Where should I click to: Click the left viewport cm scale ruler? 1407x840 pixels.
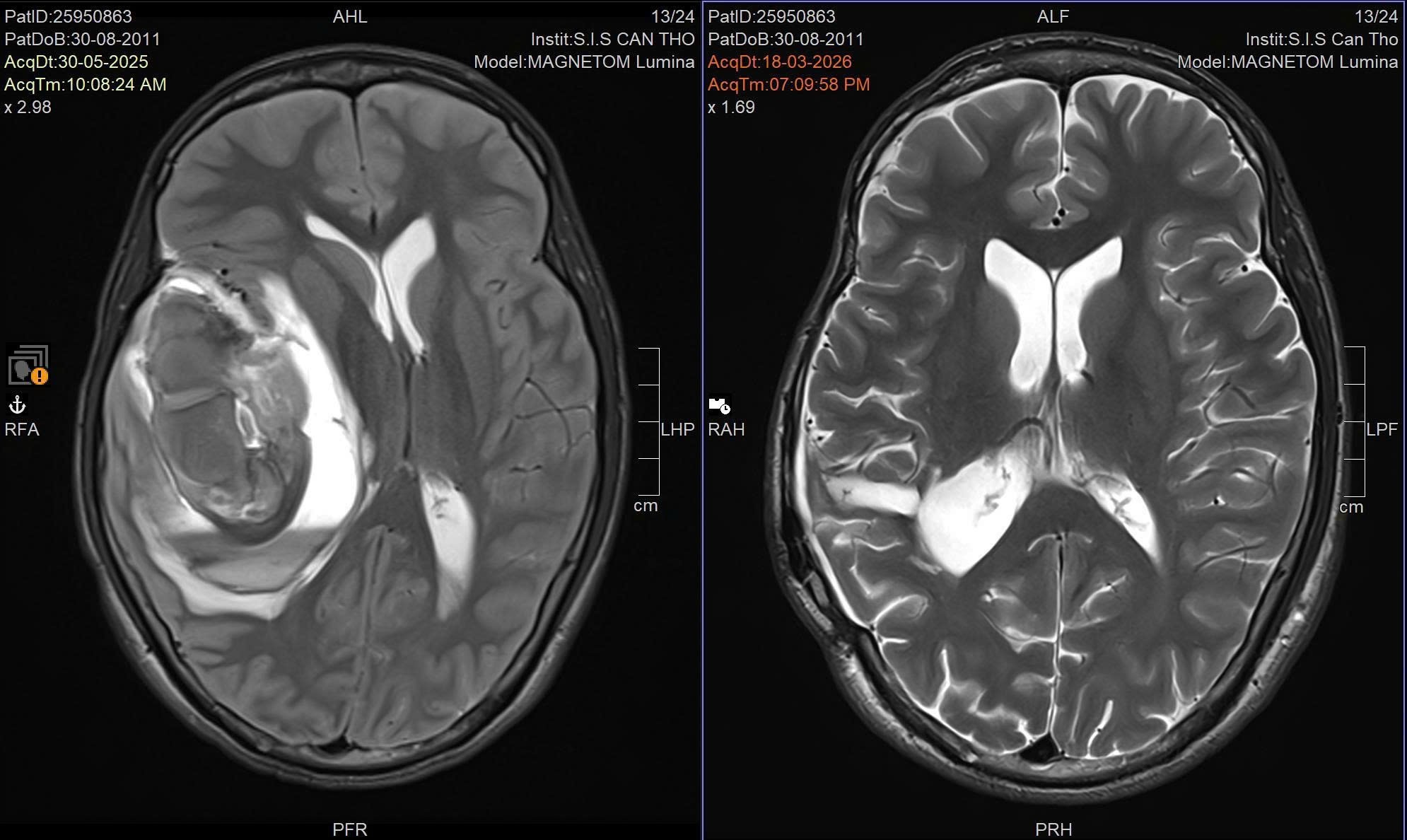pos(650,422)
